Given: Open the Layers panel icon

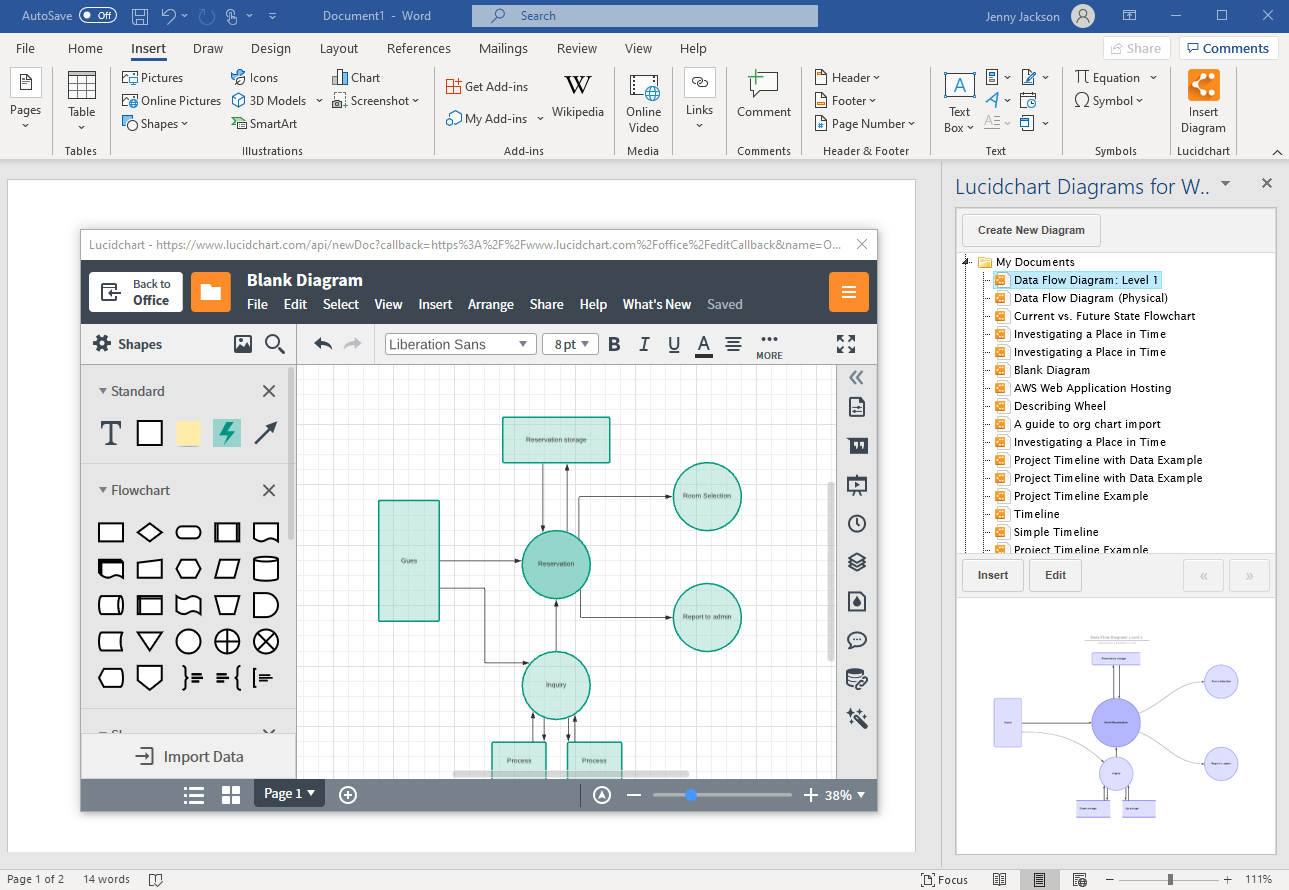Looking at the screenshot, I should tap(856, 561).
